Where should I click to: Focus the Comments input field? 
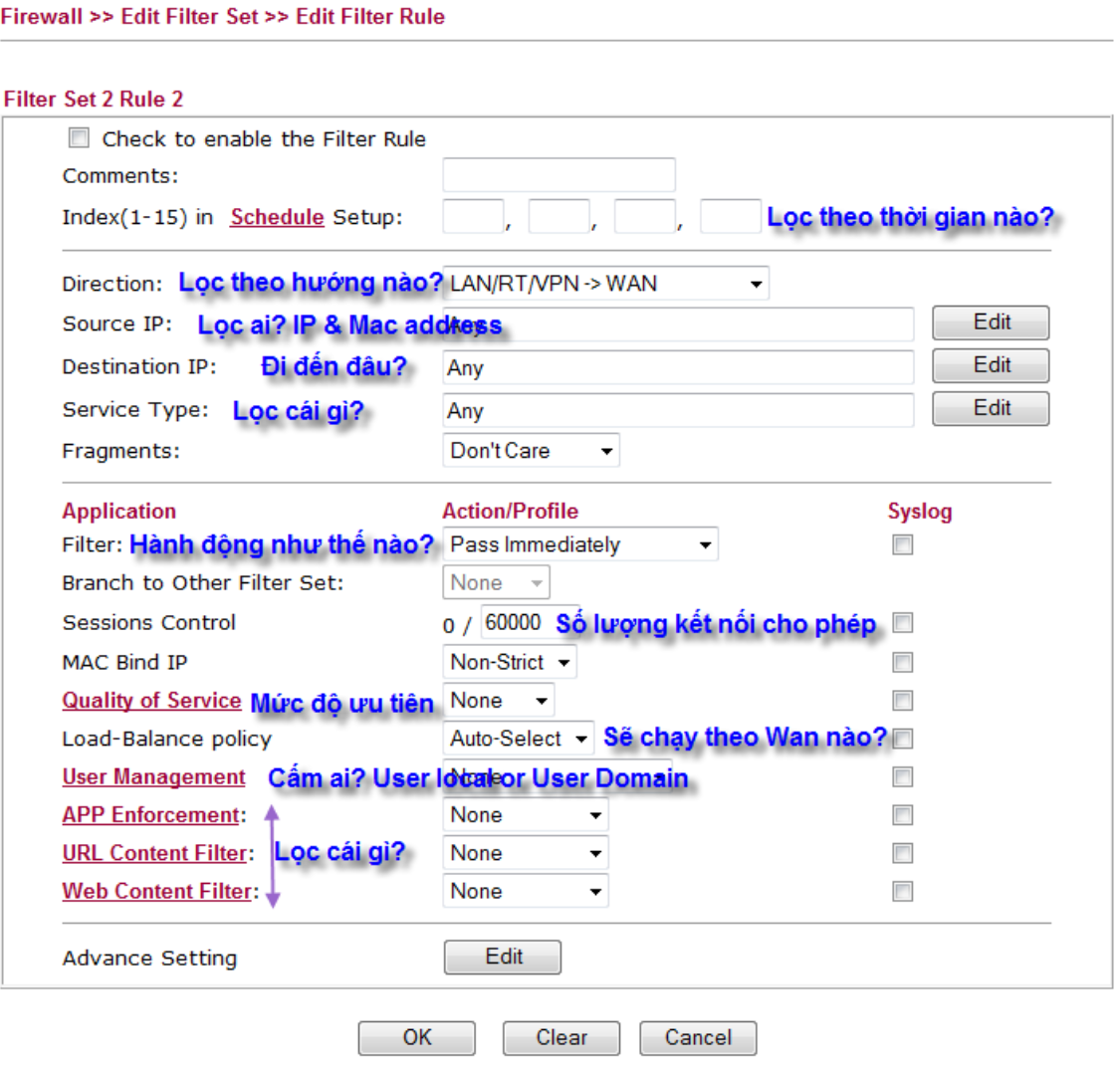[x=559, y=175]
